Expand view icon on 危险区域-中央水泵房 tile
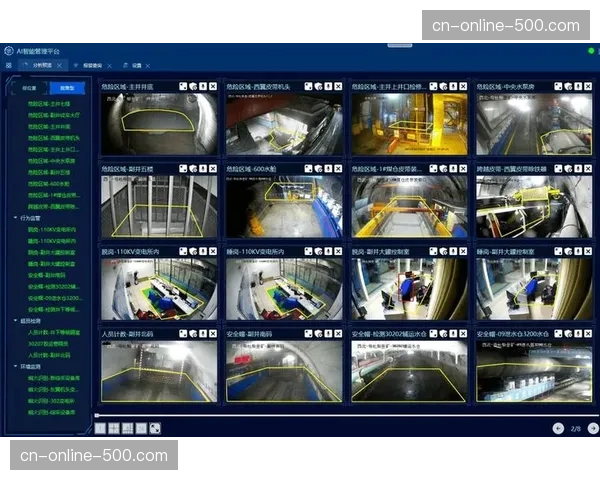This screenshot has height=480, width=600. pos(559,87)
